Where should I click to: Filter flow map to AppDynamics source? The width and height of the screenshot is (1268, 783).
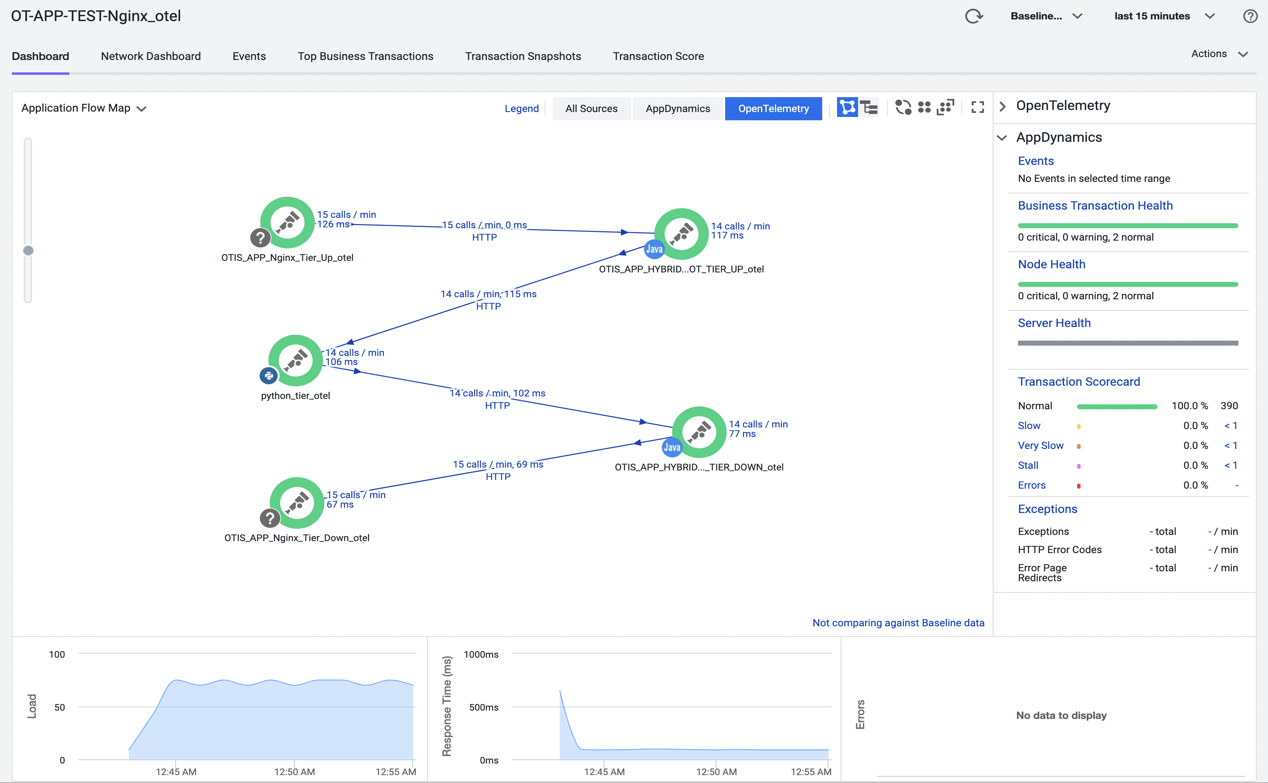click(x=678, y=108)
